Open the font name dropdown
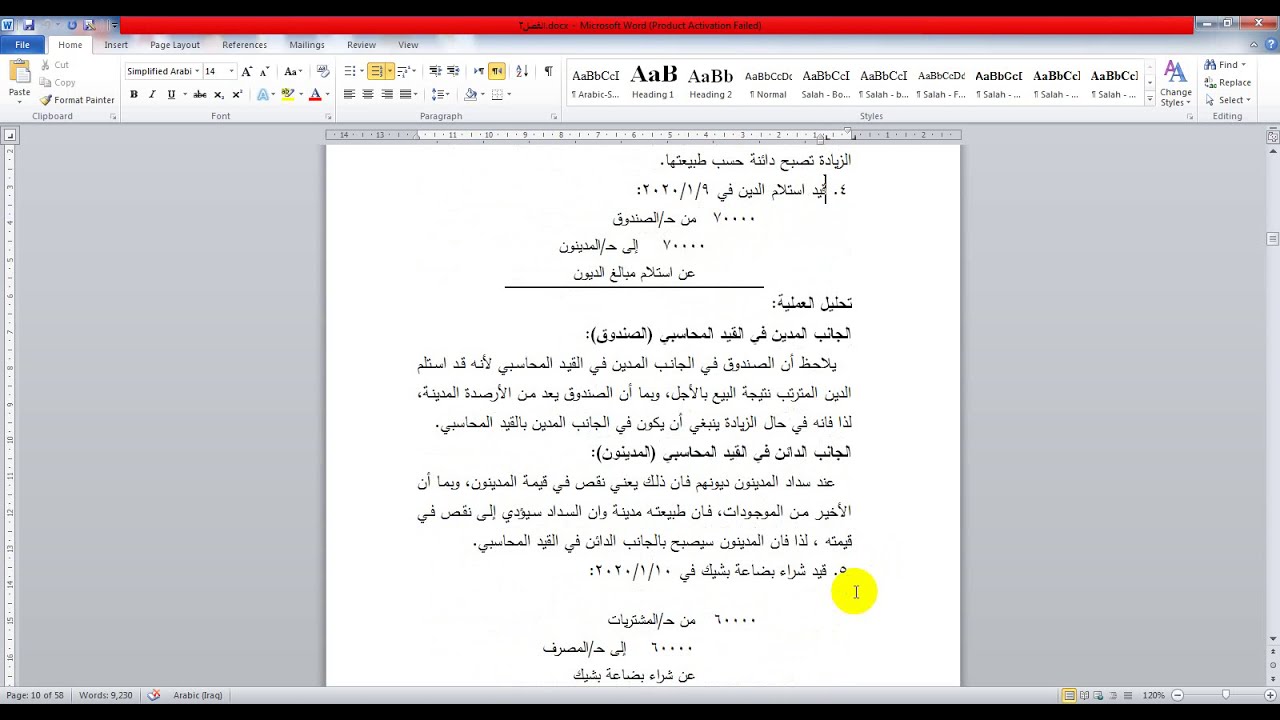The image size is (1280, 720). [197, 71]
